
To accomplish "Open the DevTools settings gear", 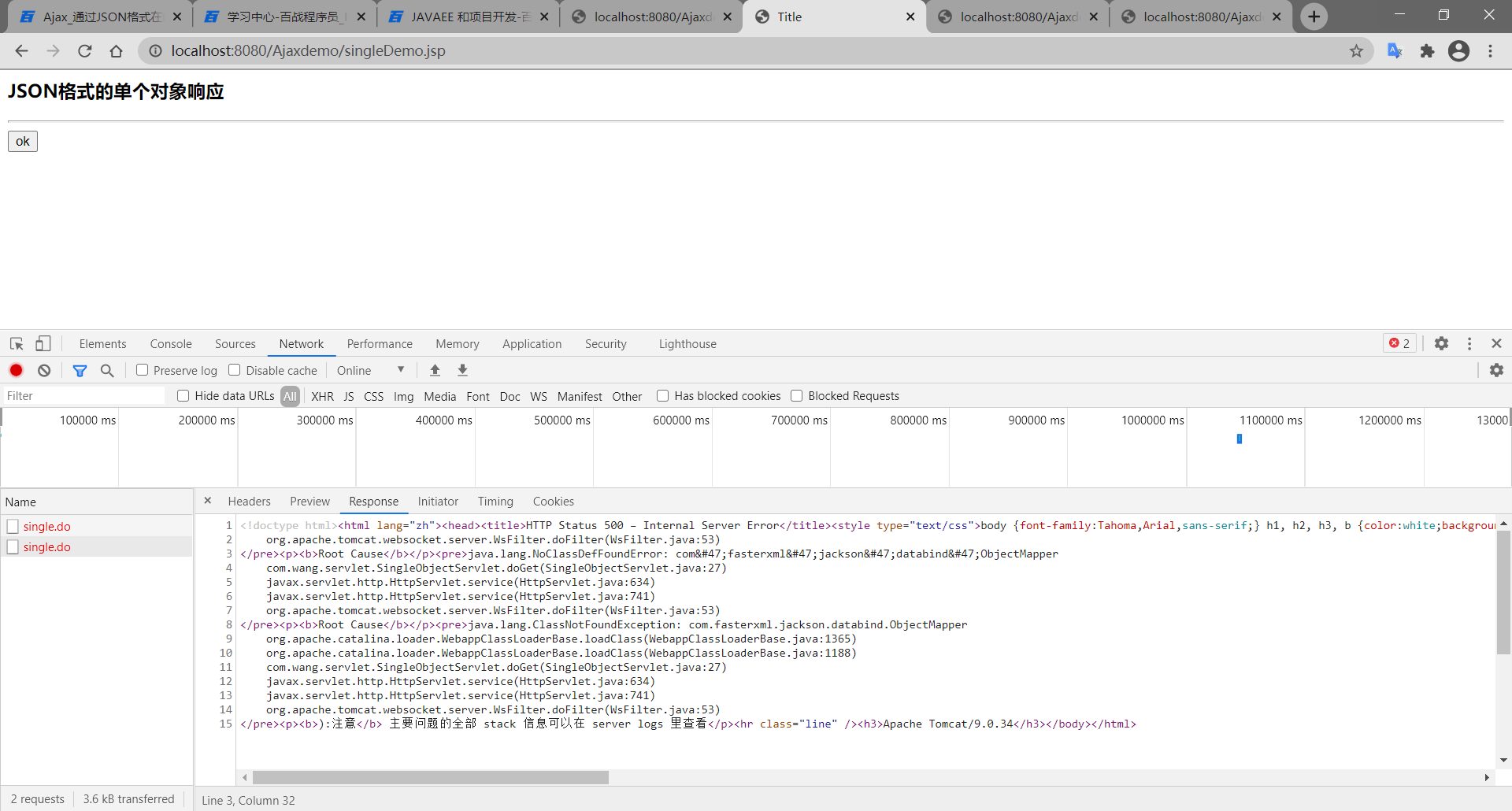I will (x=1441, y=343).
